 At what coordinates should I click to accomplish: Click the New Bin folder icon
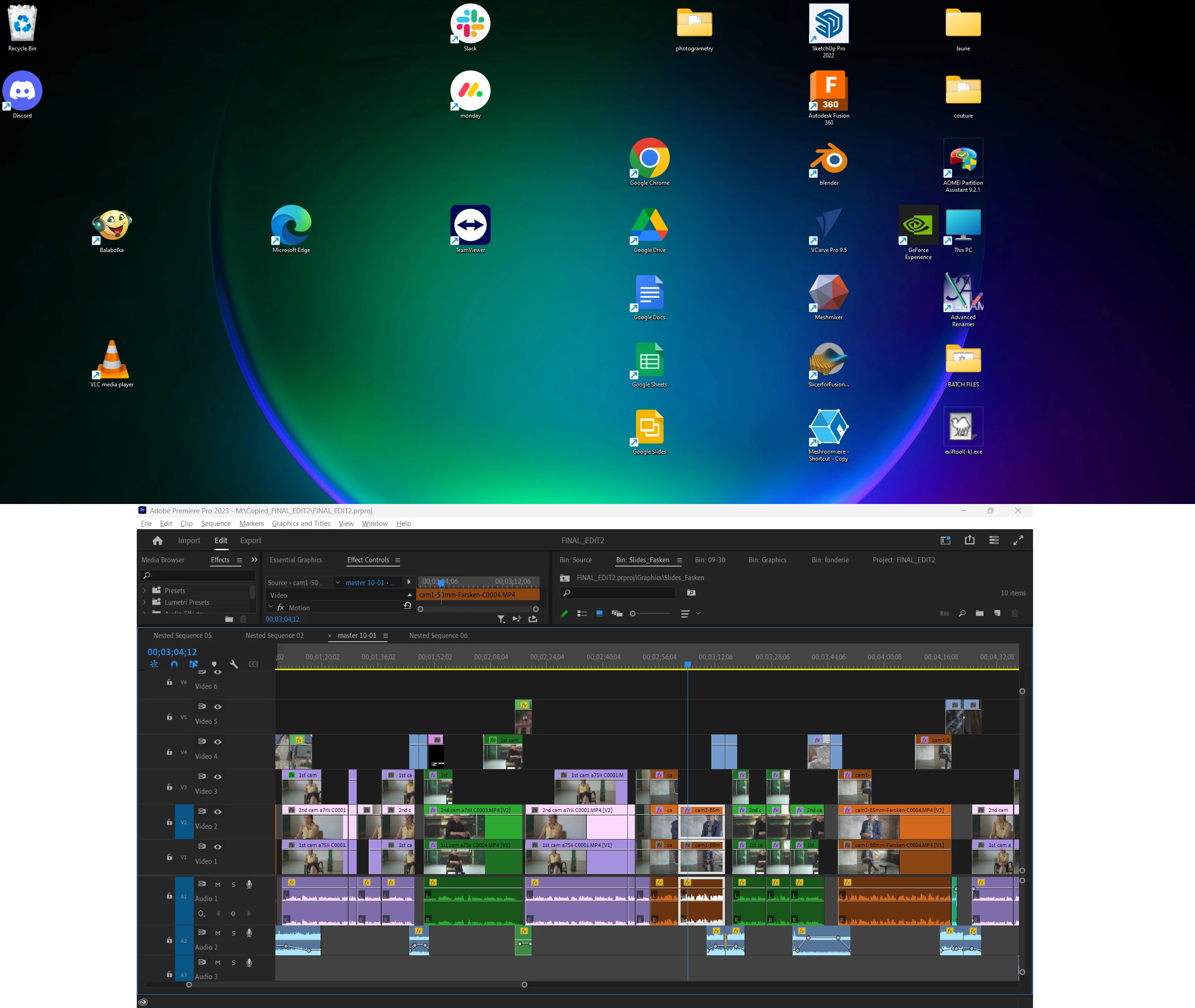coord(979,613)
